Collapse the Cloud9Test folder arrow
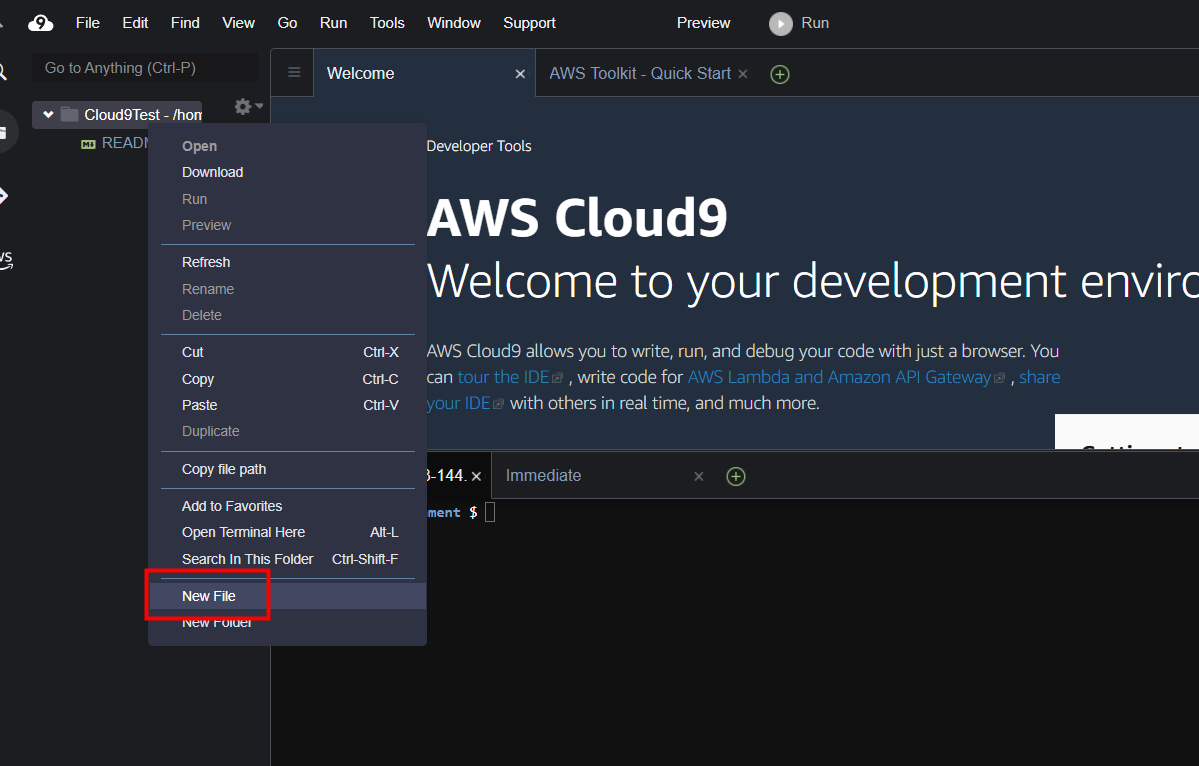The height and width of the screenshot is (766, 1199). [48, 115]
